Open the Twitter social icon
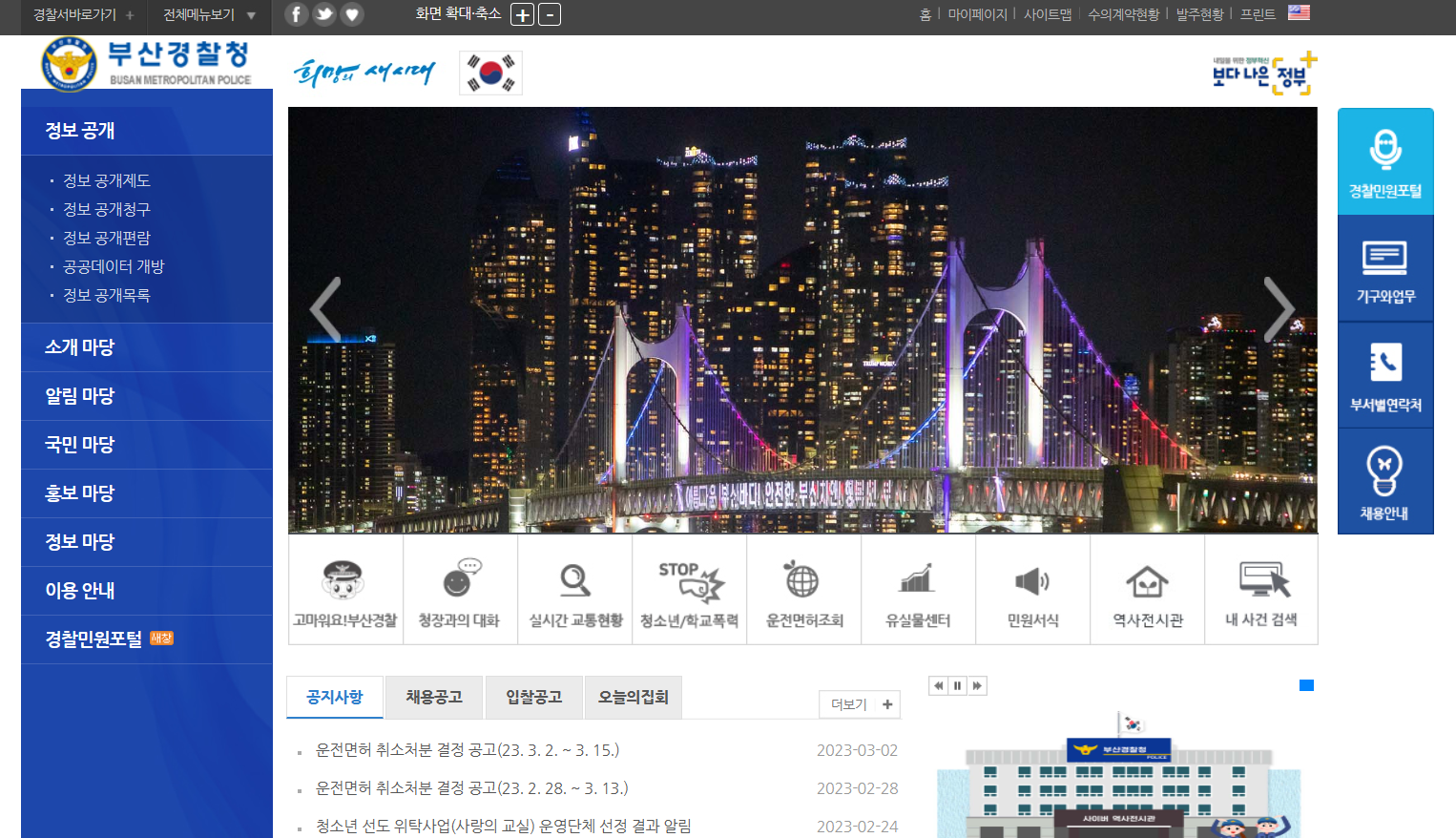1456x838 pixels. [324, 14]
